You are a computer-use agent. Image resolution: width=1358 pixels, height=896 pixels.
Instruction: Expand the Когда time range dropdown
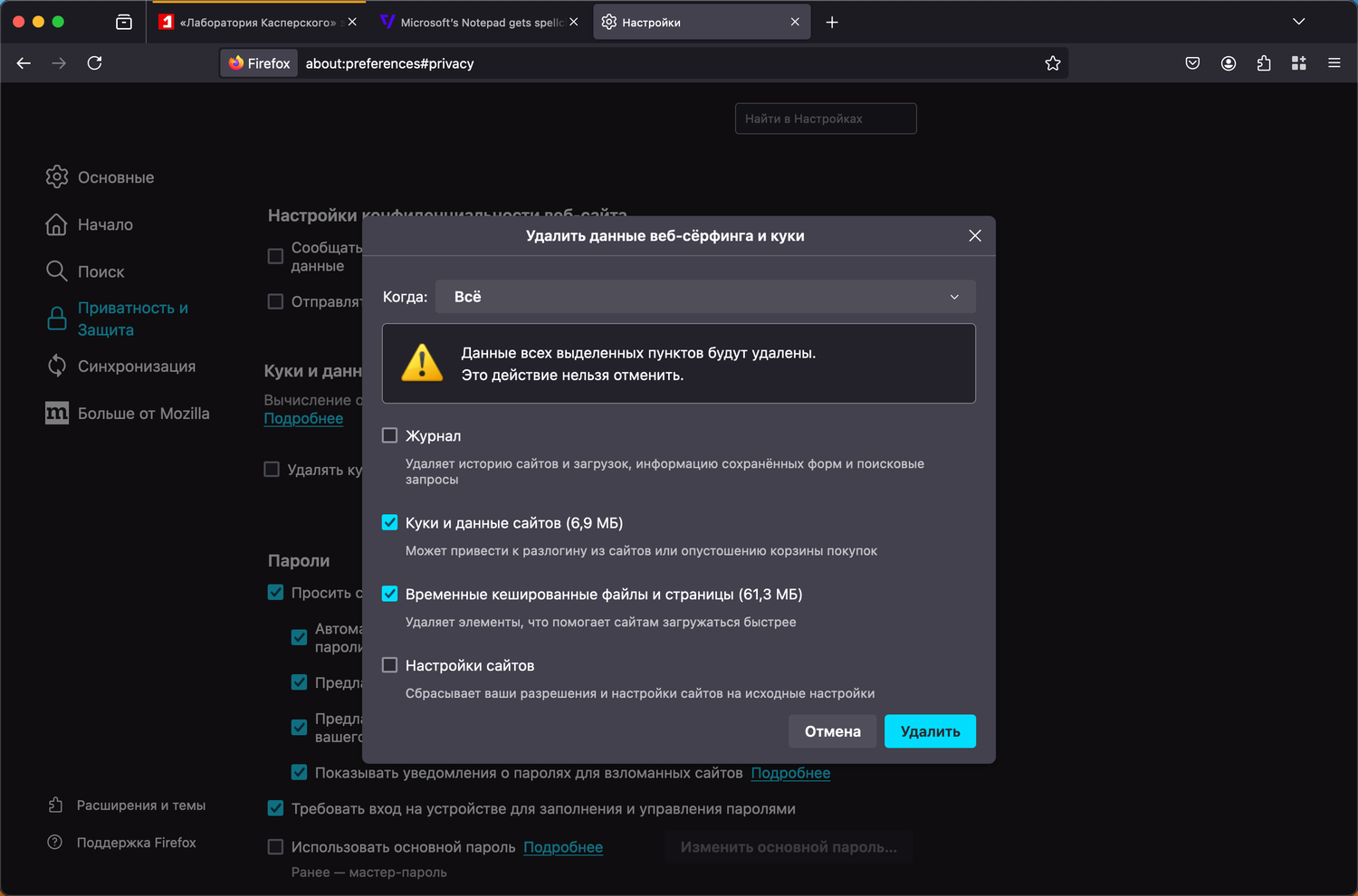coord(705,297)
